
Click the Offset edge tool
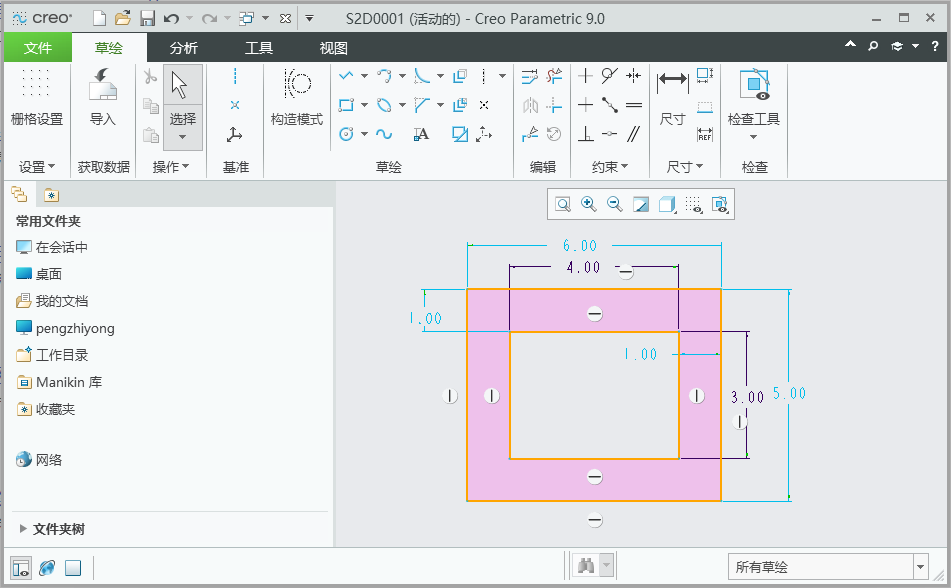pyautogui.click(x=460, y=76)
